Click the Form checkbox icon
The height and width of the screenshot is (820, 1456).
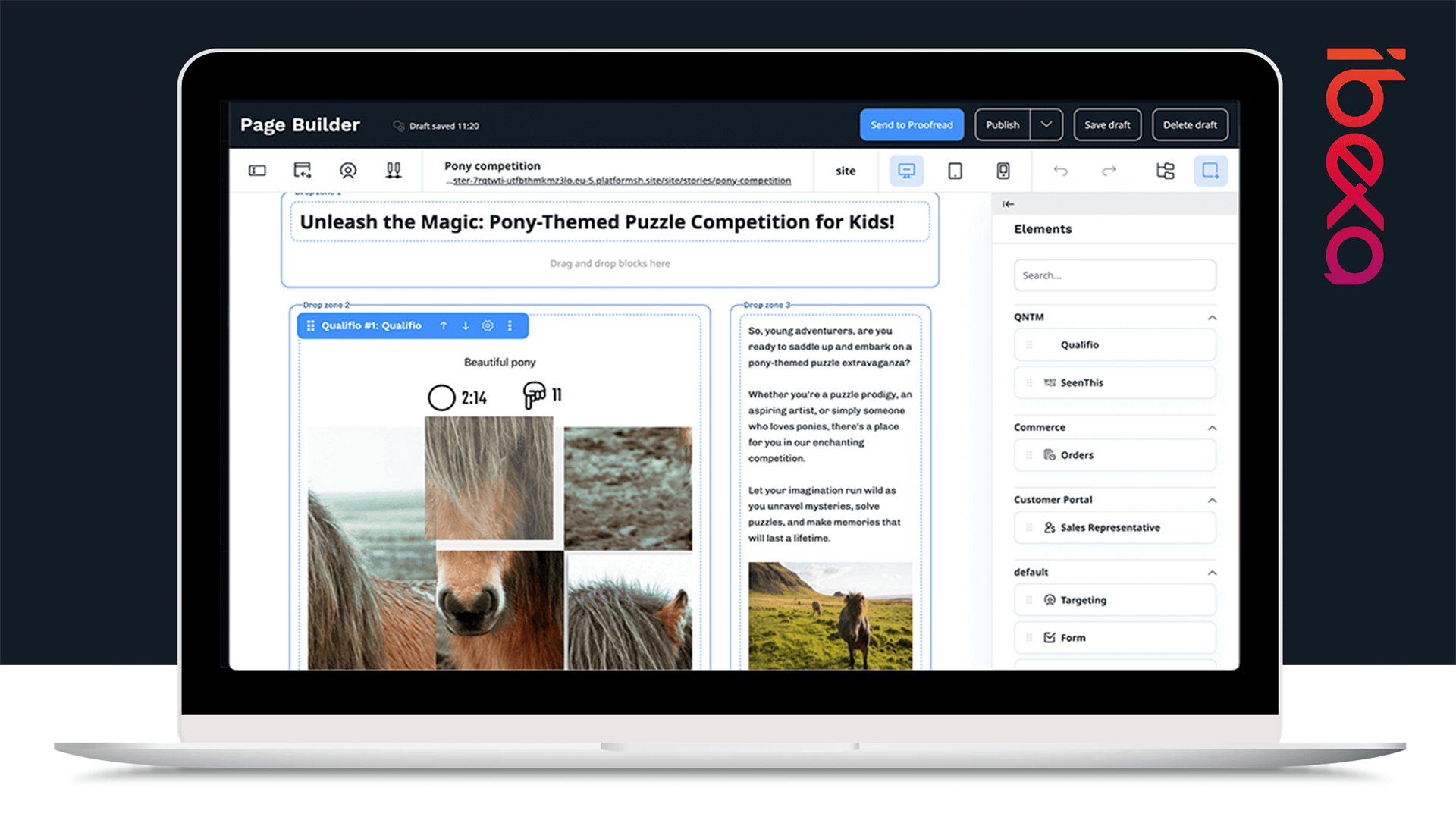click(1050, 638)
